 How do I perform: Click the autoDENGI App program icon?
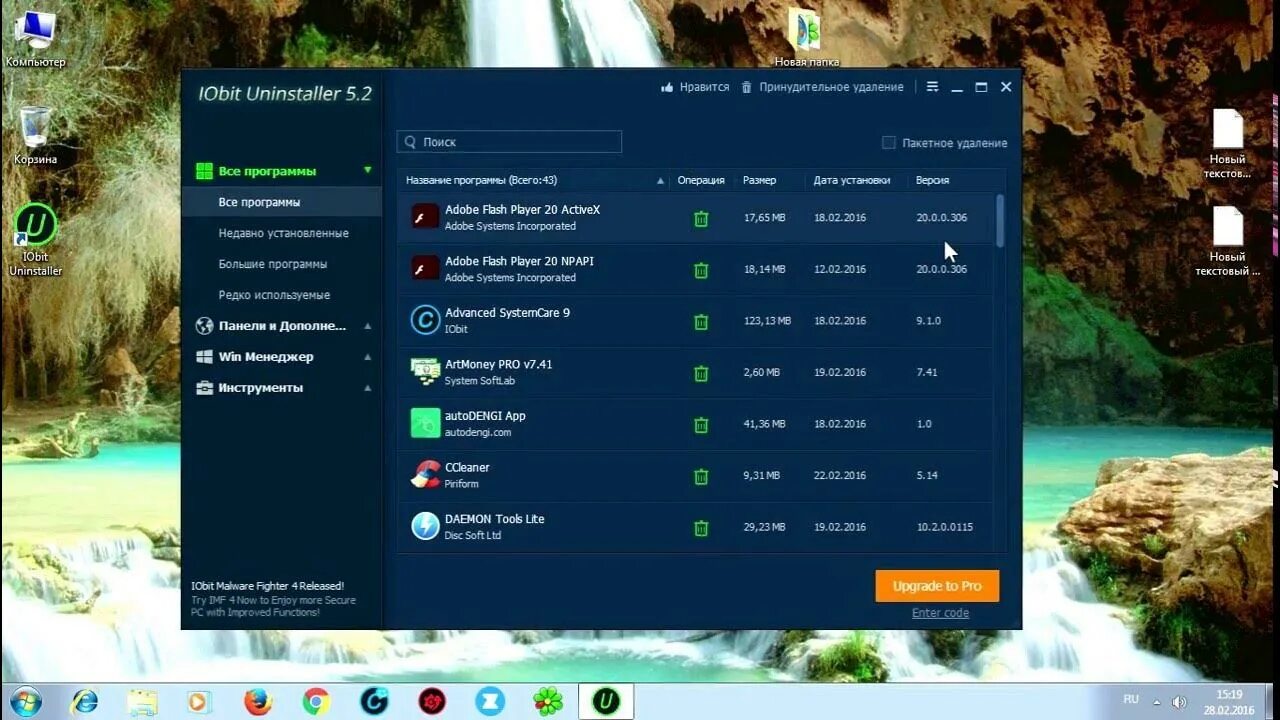click(x=425, y=423)
